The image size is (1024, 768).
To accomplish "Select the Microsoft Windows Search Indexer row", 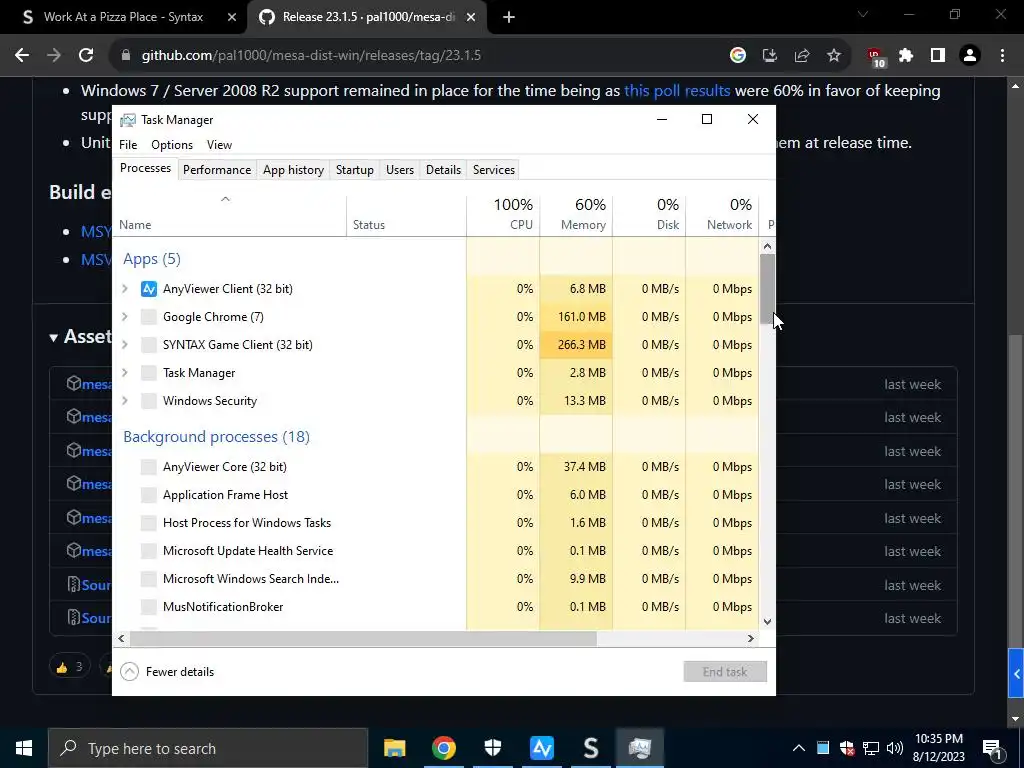I will [x=436, y=579].
